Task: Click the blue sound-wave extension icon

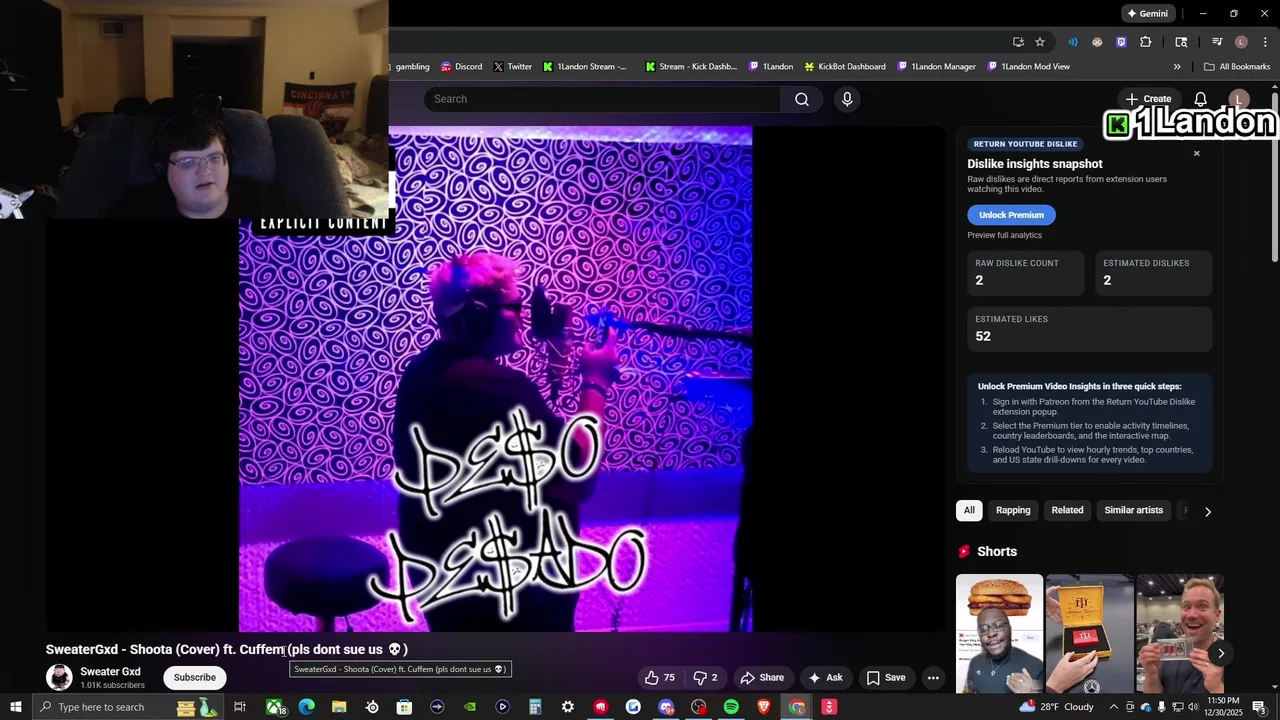Action: (1073, 42)
